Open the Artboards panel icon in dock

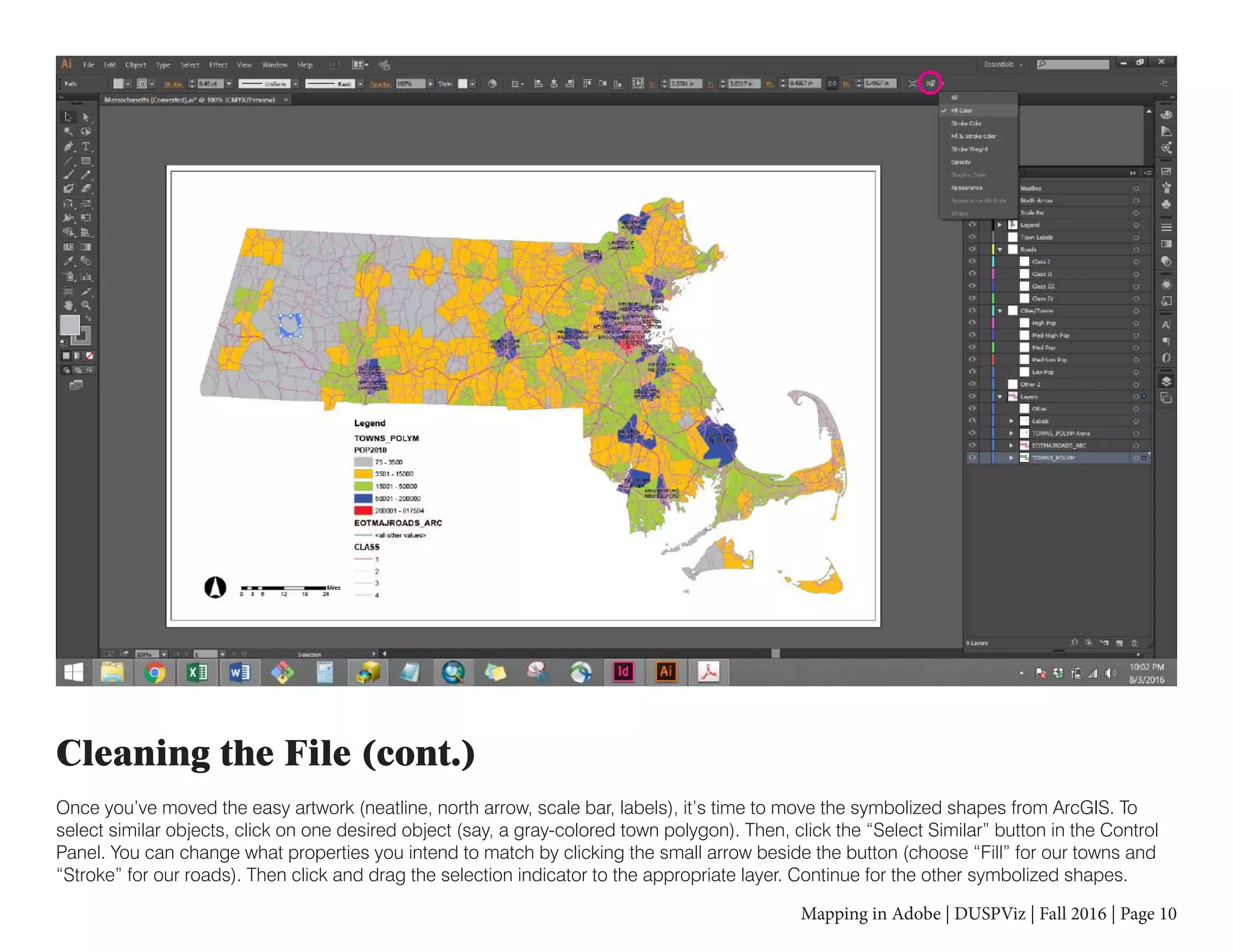[x=1166, y=398]
